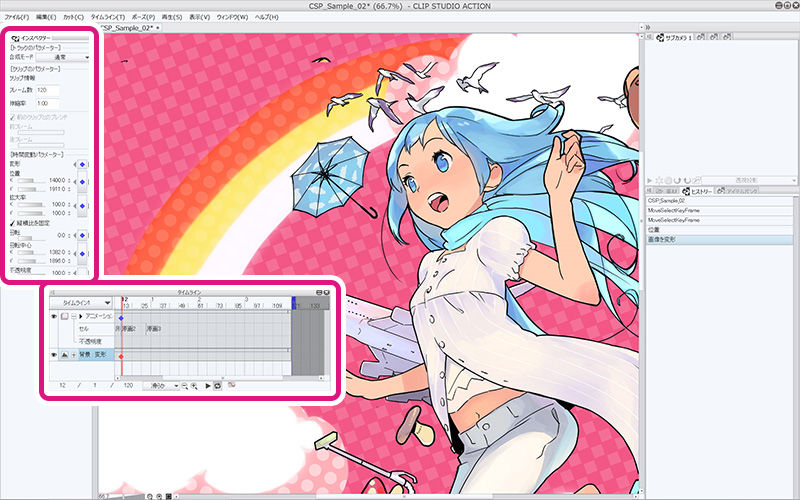Play the timeline animation
This screenshot has height=500, width=800.
(x=208, y=386)
